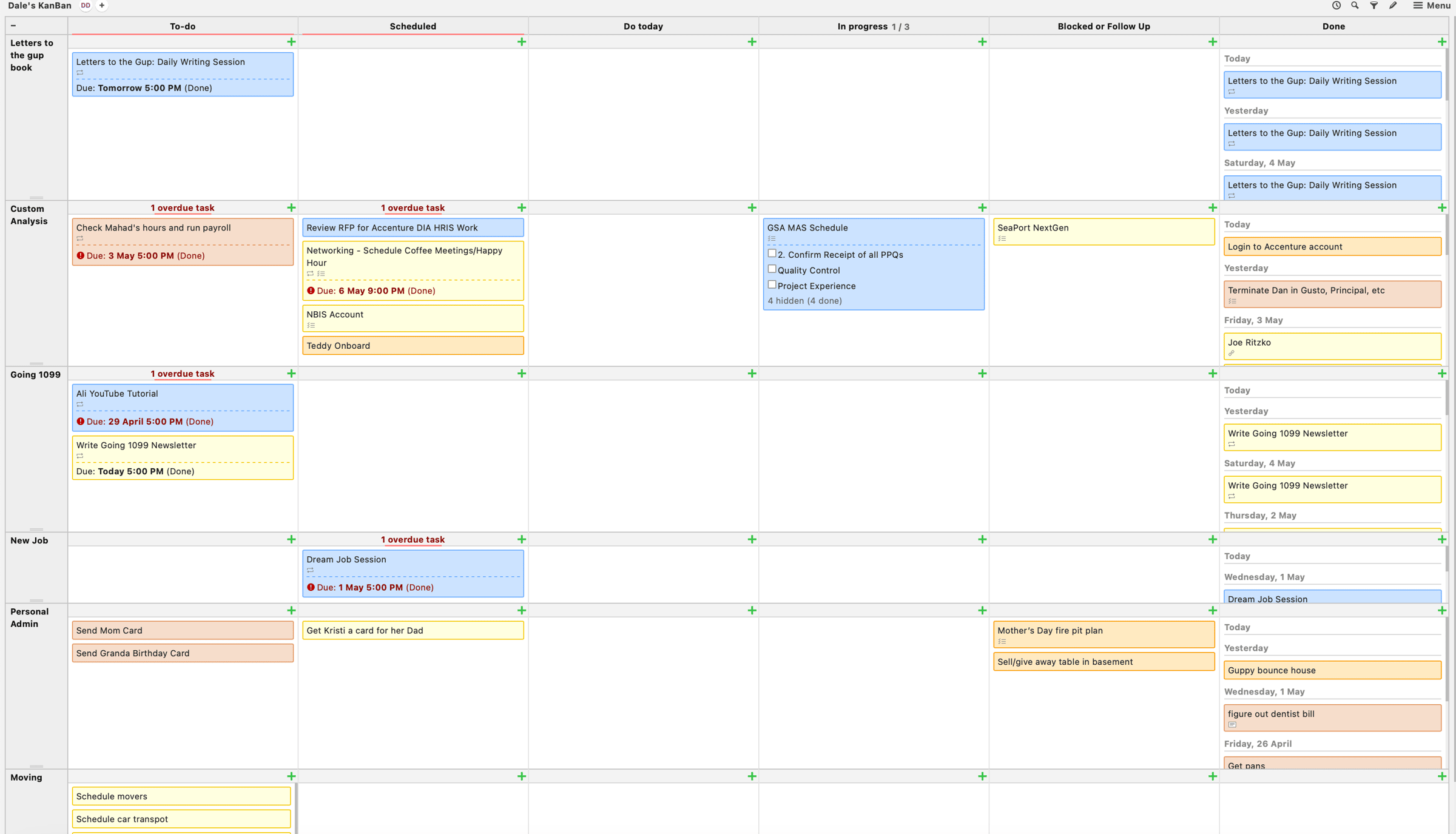Click the Scheduled column header

413,26
